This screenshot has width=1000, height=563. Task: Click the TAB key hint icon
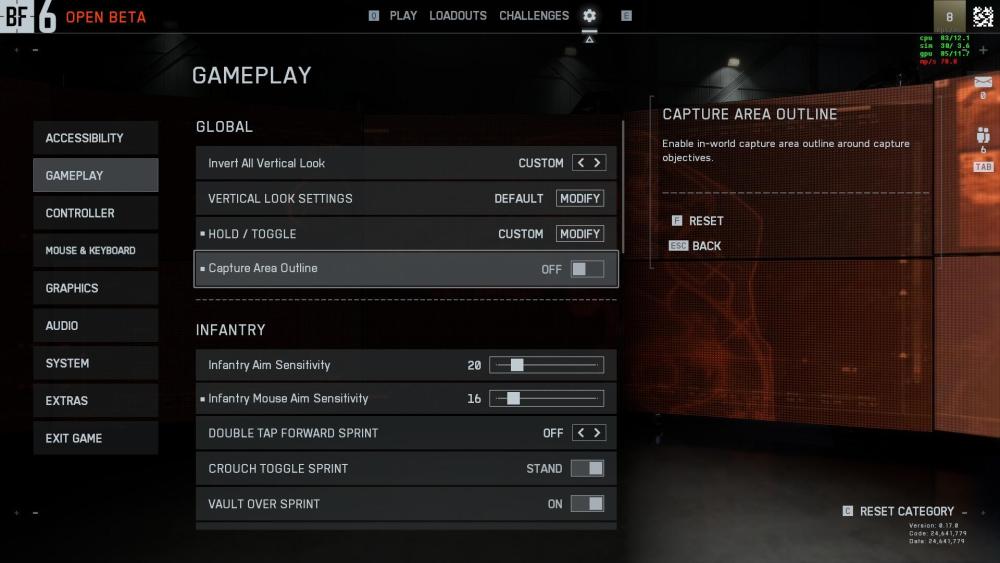pos(983,166)
